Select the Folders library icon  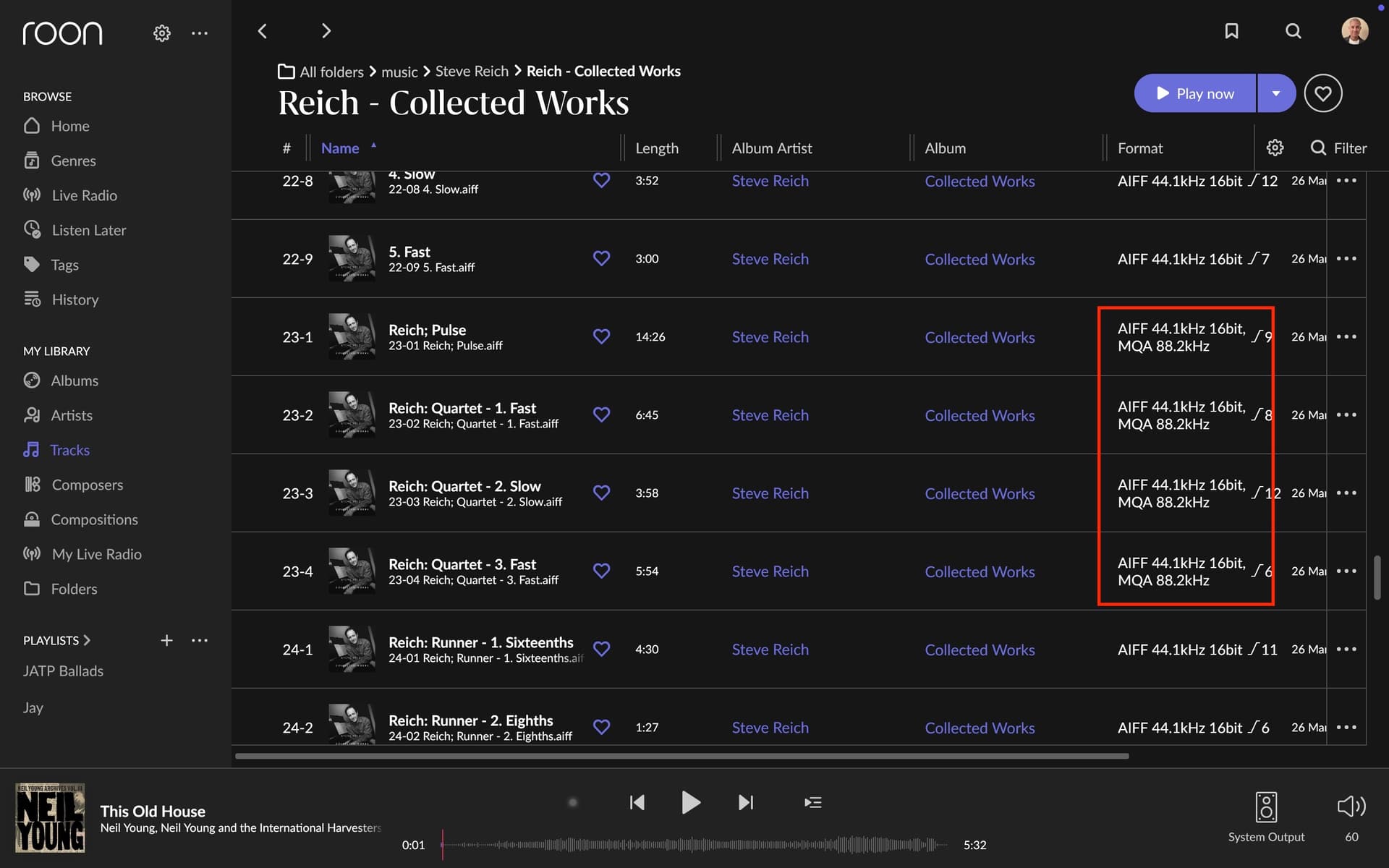tap(32, 589)
